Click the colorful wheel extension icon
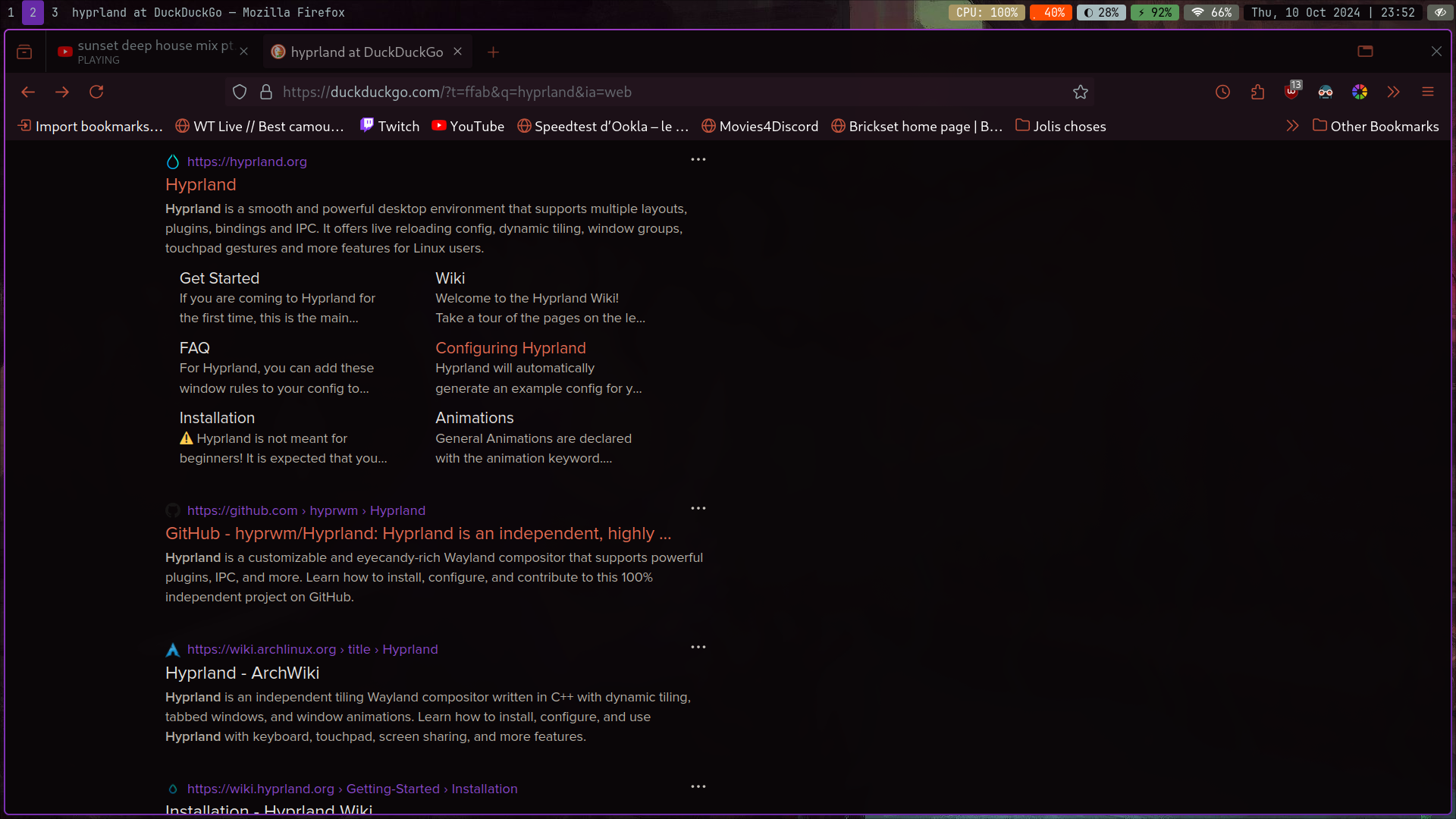 [x=1360, y=92]
